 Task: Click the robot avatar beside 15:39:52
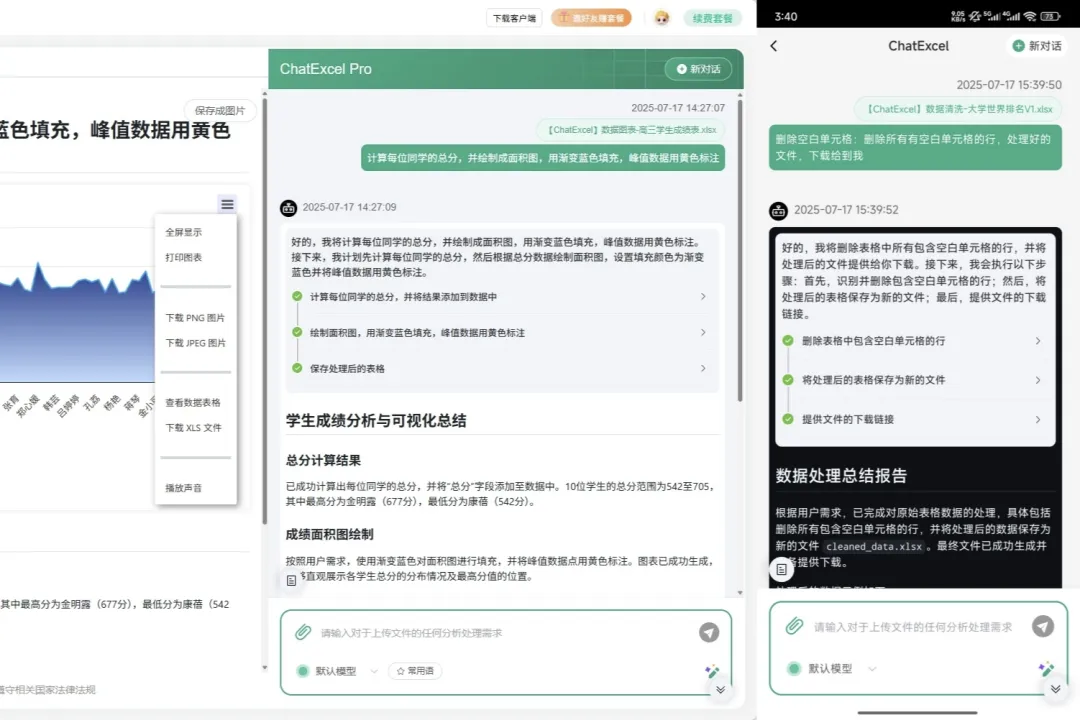778,211
